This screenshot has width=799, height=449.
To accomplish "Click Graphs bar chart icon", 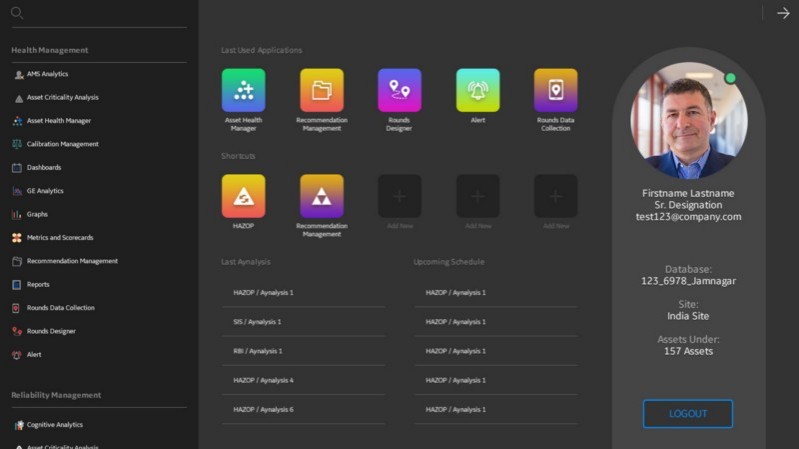I will pyautogui.click(x=17, y=215).
